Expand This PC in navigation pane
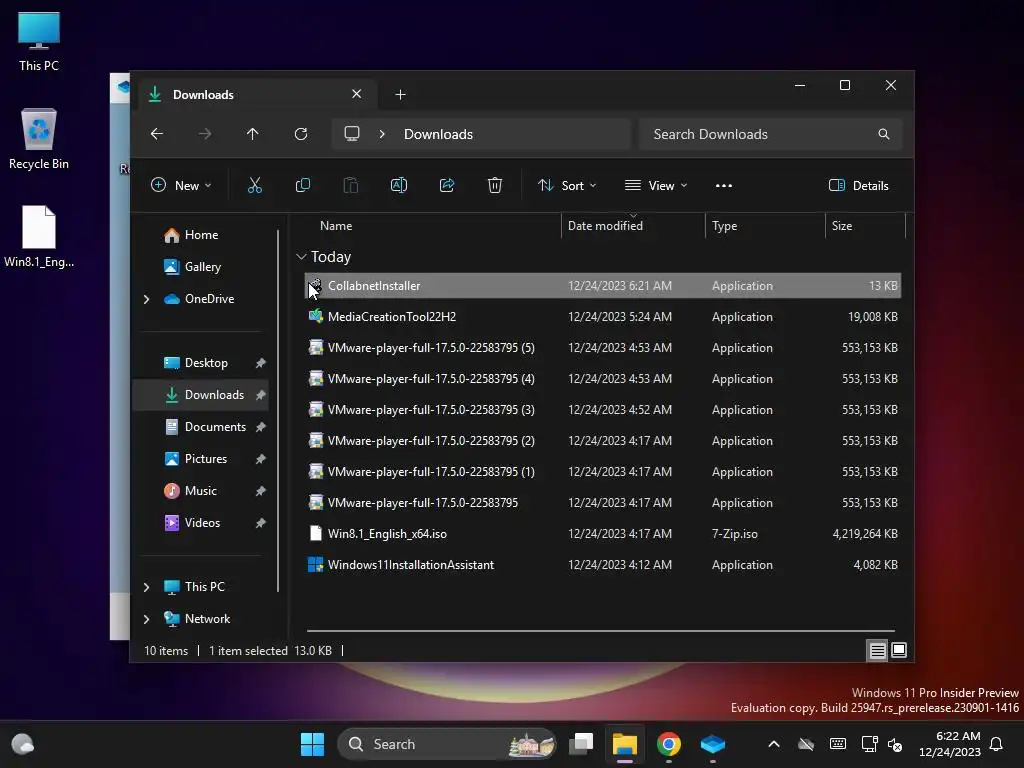 point(146,587)
